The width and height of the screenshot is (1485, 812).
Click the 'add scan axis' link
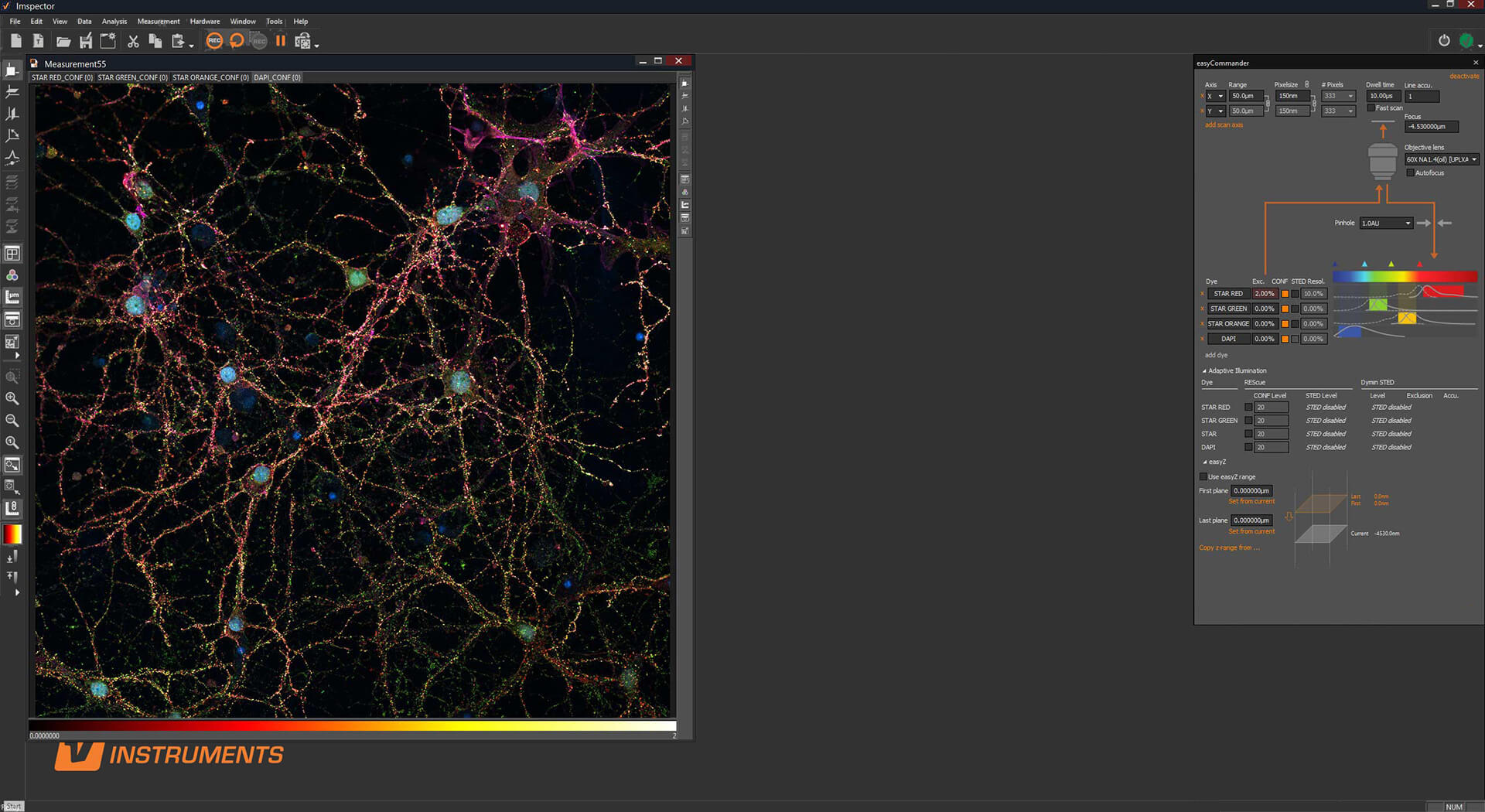point(1224,125)
